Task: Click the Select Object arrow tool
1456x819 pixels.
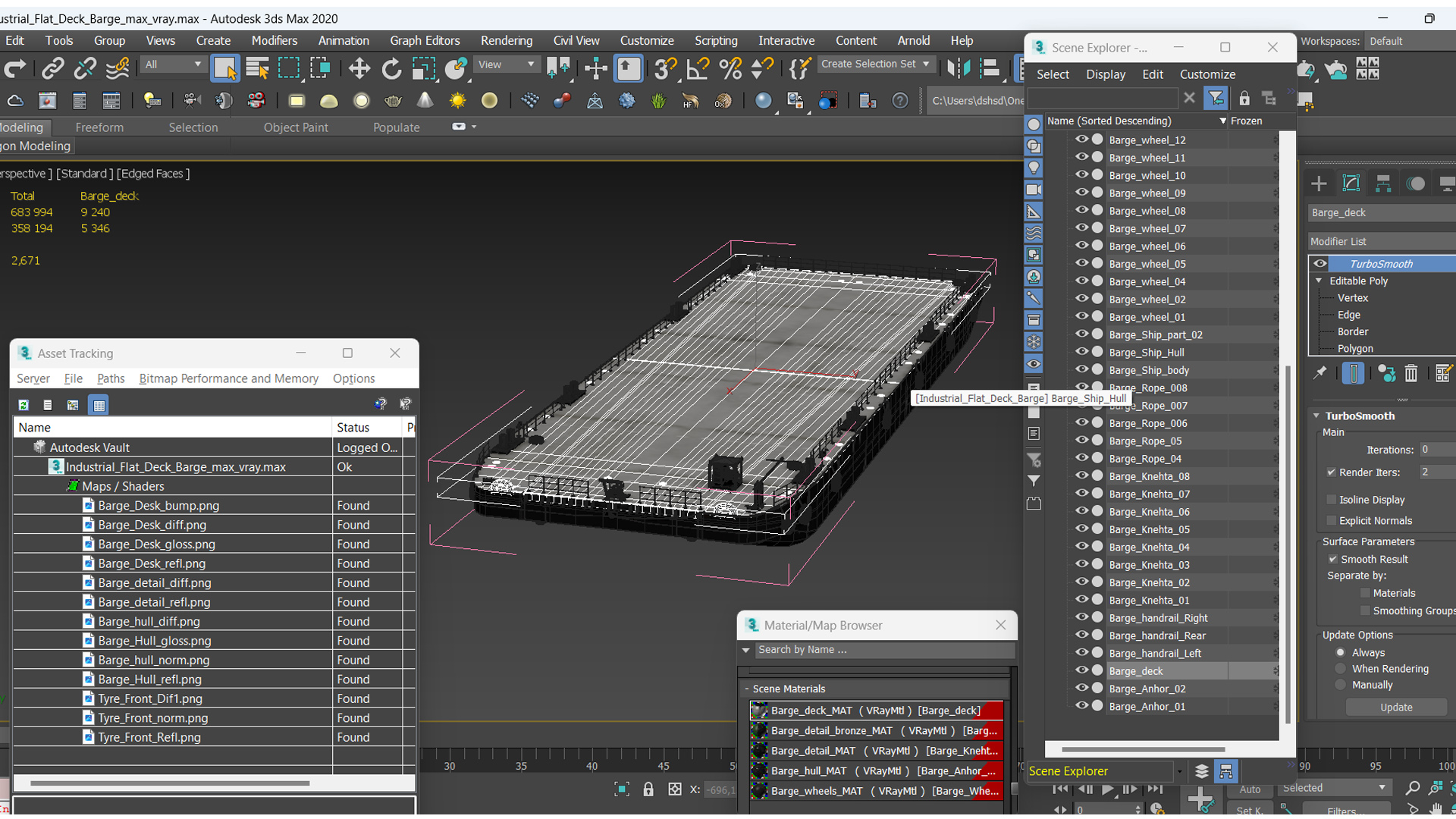Action: pyautogui.click(x=225, y=69)
